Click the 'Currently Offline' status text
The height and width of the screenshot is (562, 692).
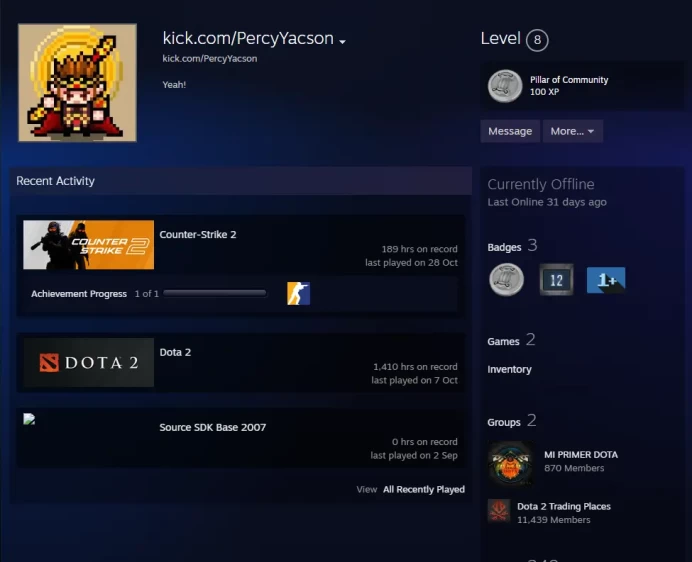(x=541, y=184)
